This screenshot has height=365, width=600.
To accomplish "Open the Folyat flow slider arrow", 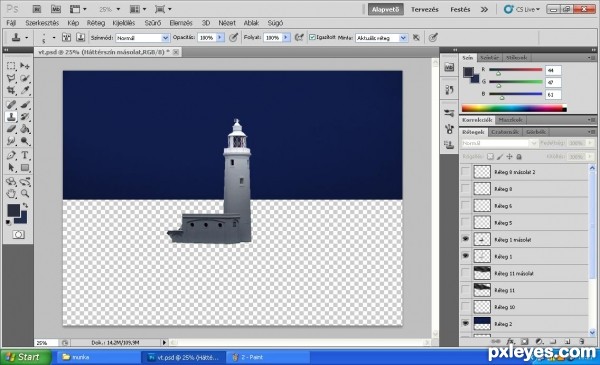I will [x=286, y=37].
